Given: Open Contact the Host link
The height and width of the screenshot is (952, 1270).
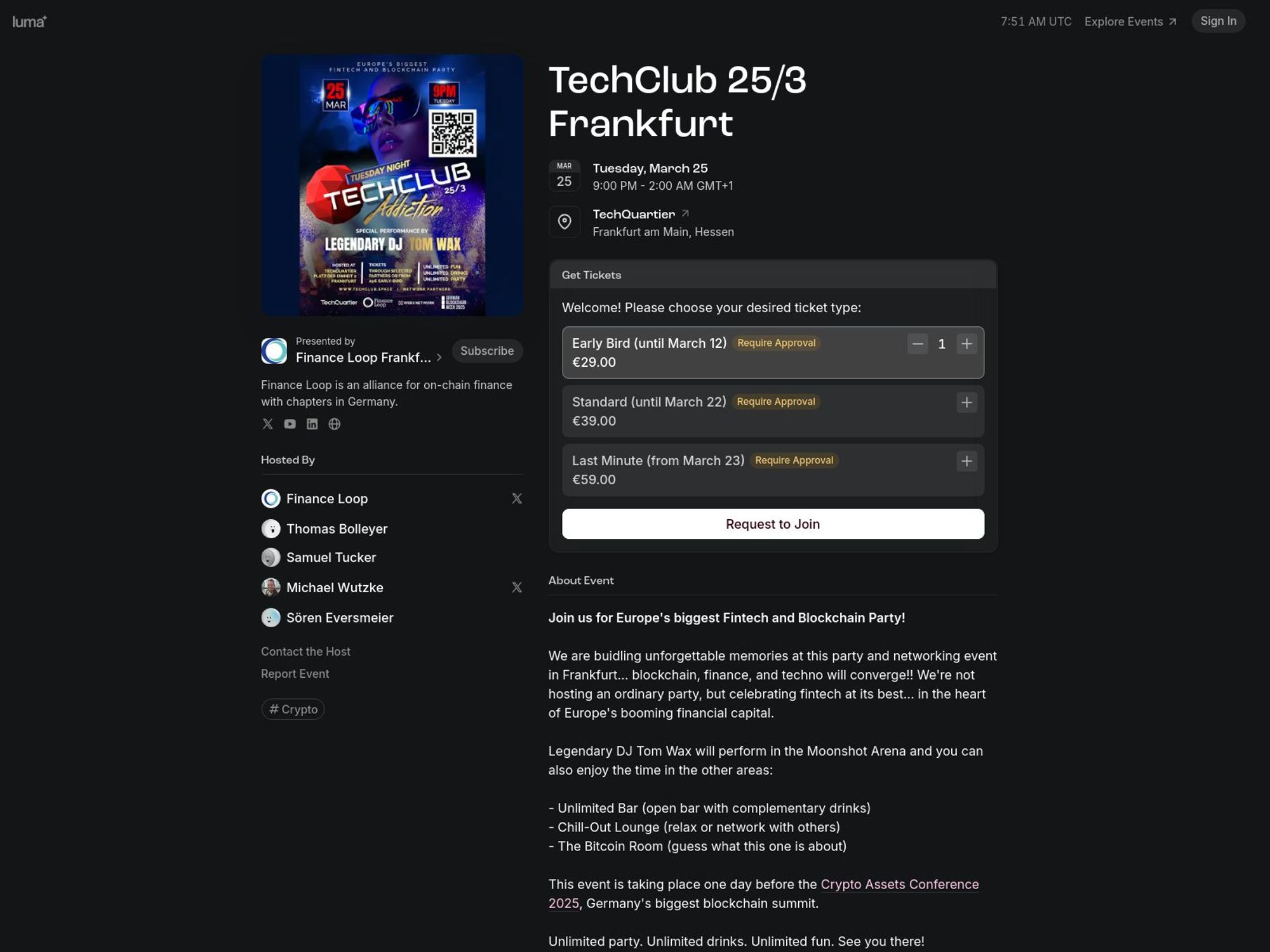Looking at the screenshot, I should tap(305, 651).
